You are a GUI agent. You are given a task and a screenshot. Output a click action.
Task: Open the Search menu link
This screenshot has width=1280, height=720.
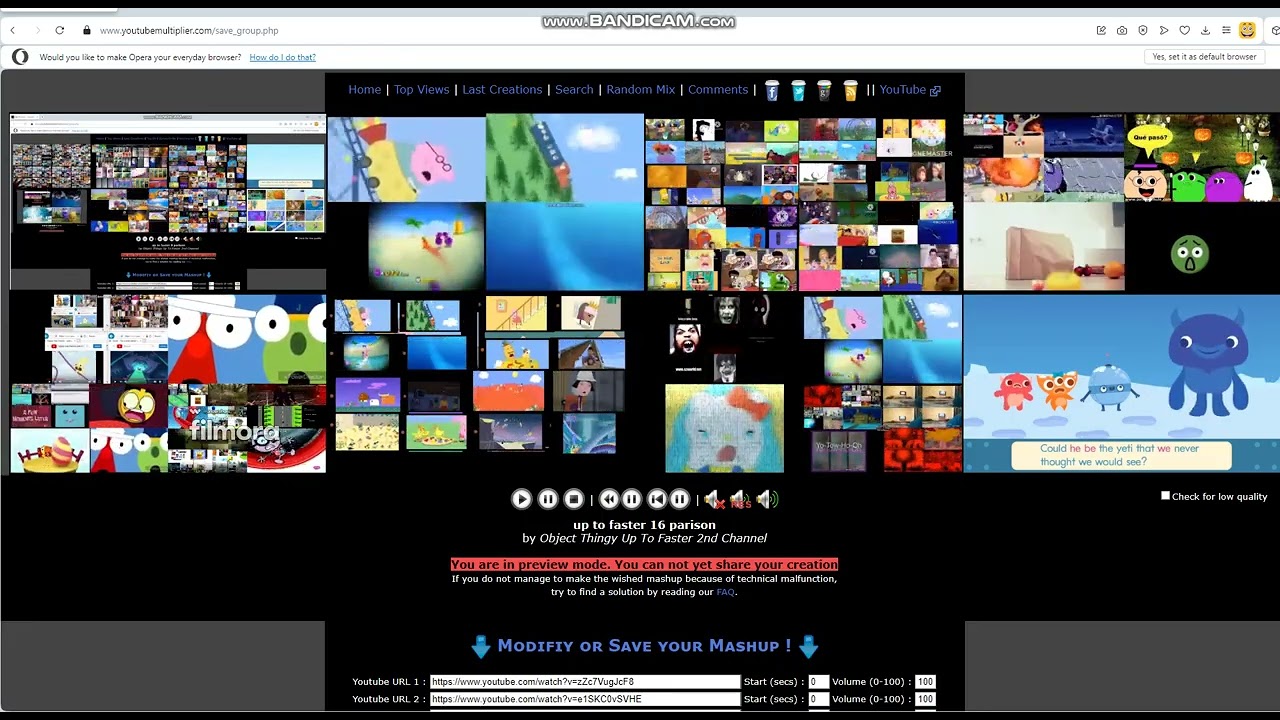click(574, 90)
